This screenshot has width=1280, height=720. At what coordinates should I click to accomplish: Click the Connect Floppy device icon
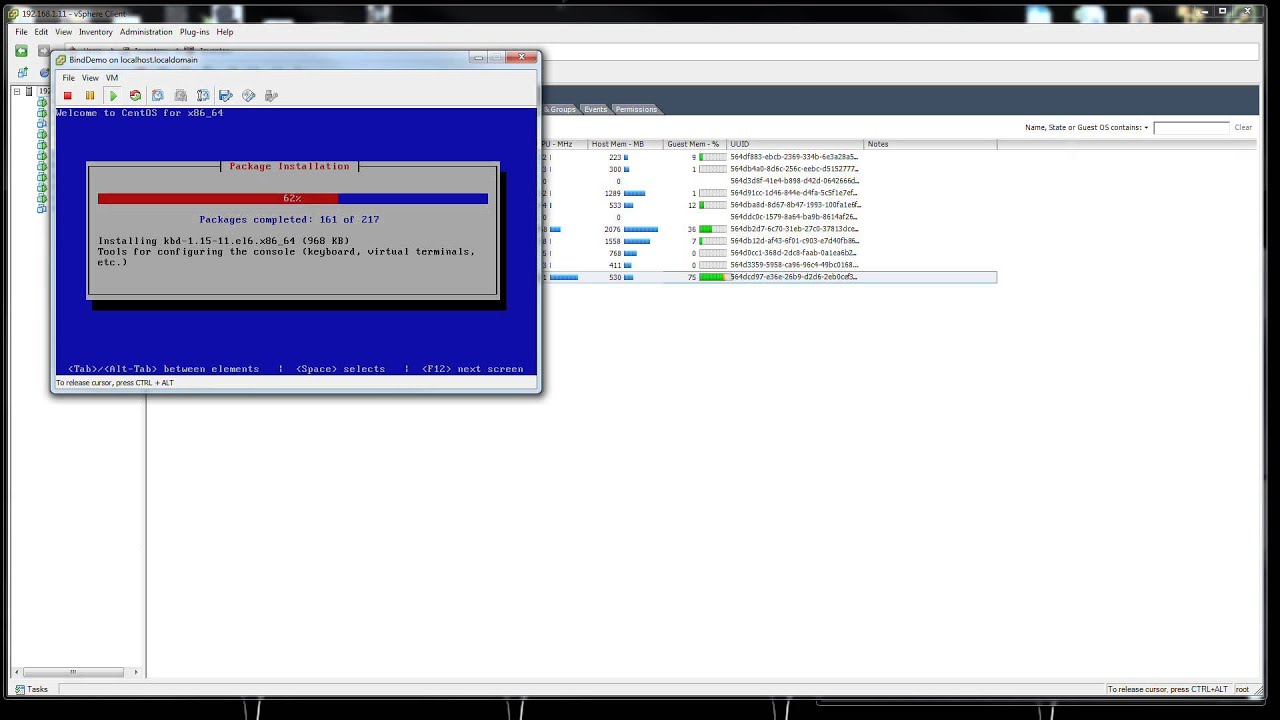[226, 96]
